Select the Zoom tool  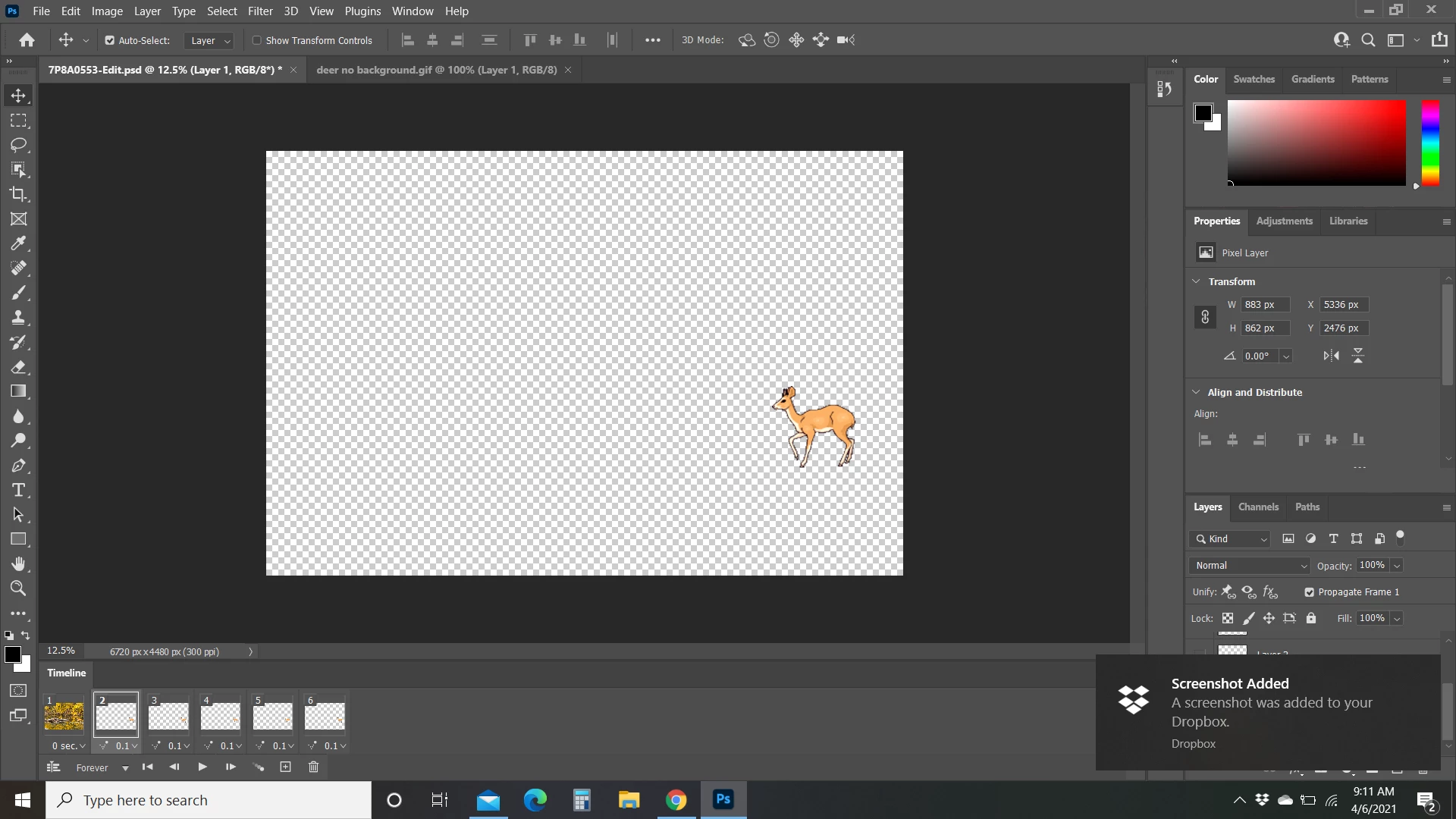[19, 588]
